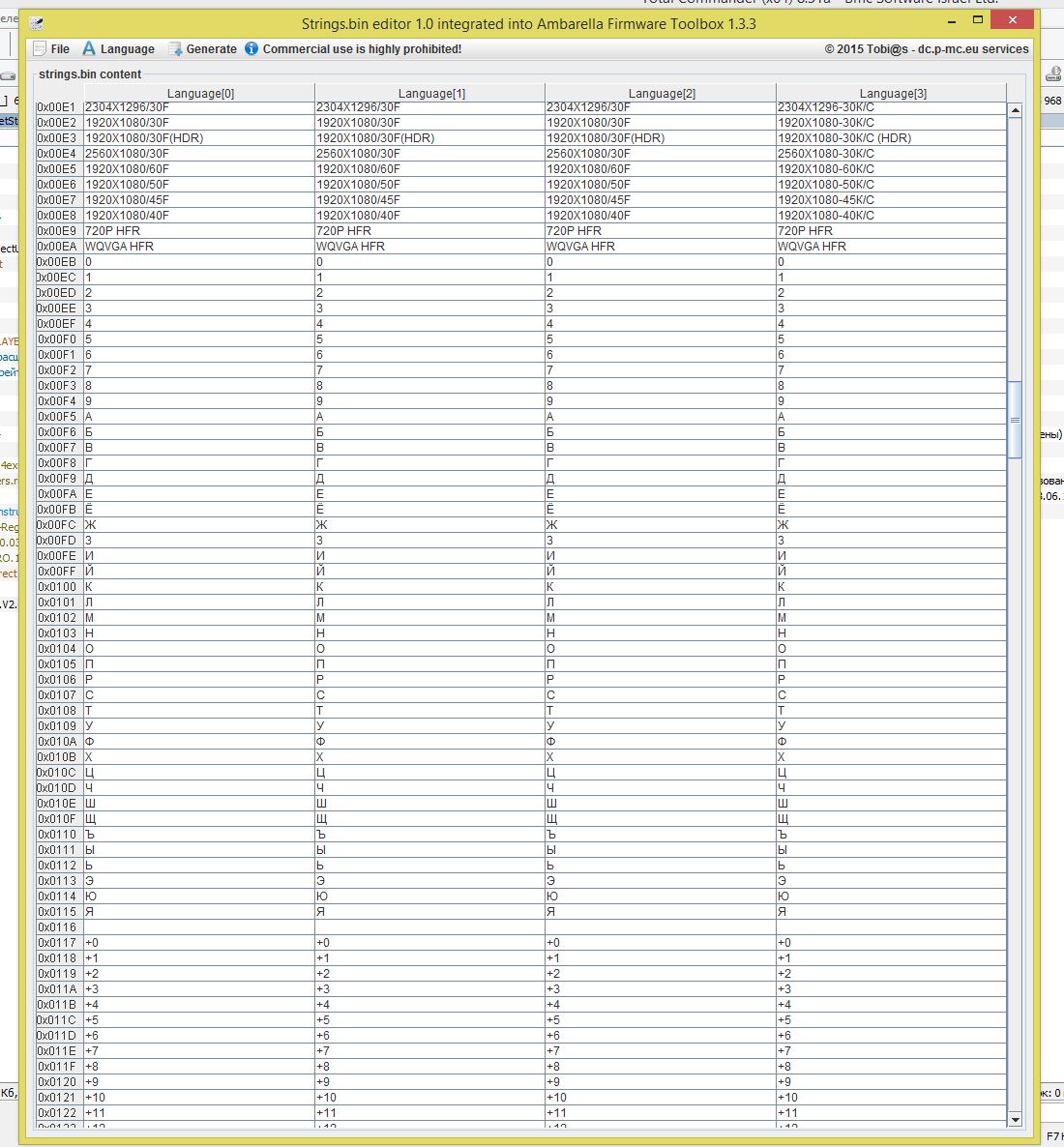Click the blue info icon

coord(251,48)
